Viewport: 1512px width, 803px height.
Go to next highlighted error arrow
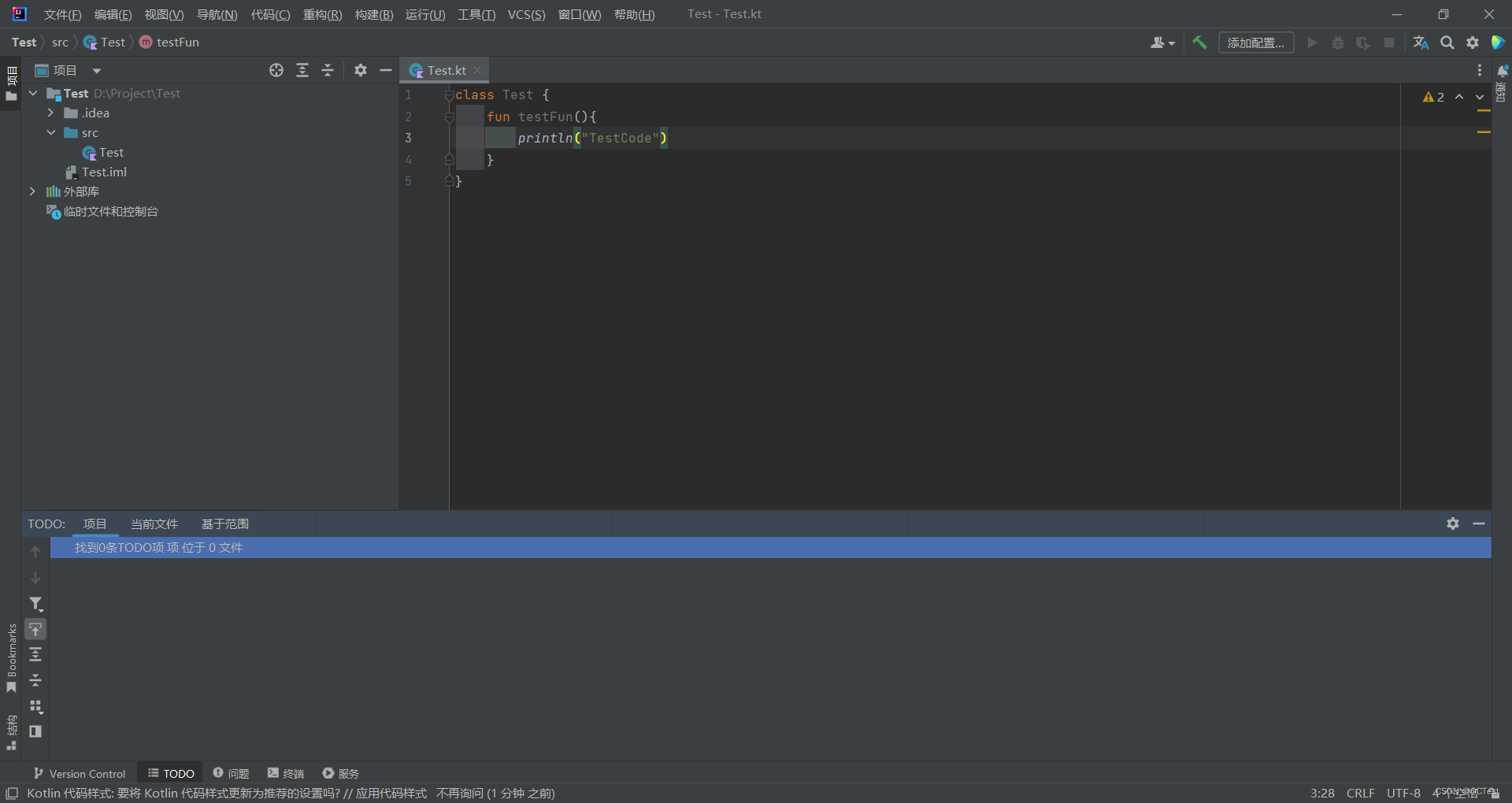[1480, 97]
